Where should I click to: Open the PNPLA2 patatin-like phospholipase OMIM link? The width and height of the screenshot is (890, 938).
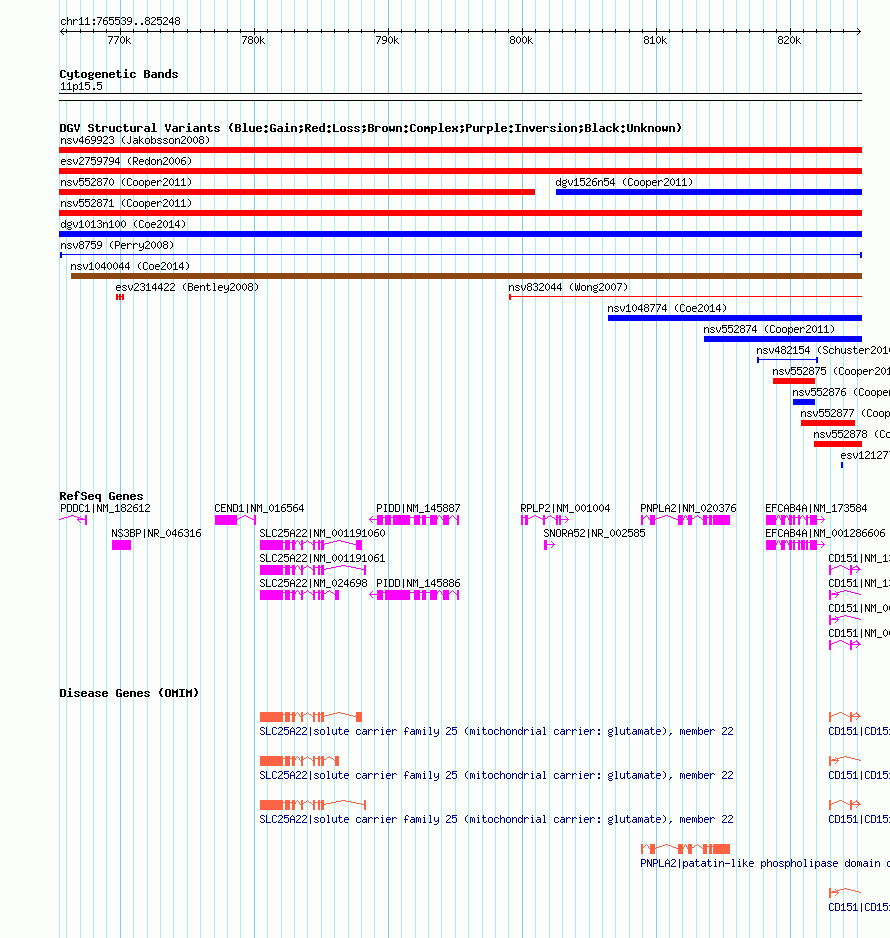tap(765, 863)
